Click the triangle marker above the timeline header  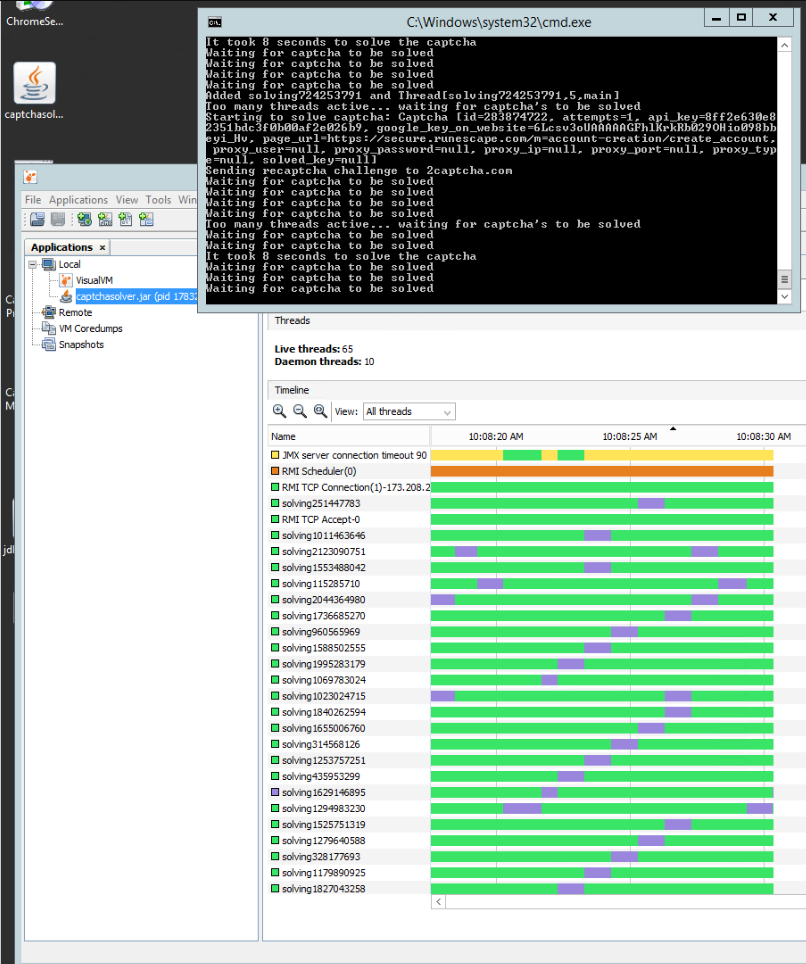pos(673,428)
